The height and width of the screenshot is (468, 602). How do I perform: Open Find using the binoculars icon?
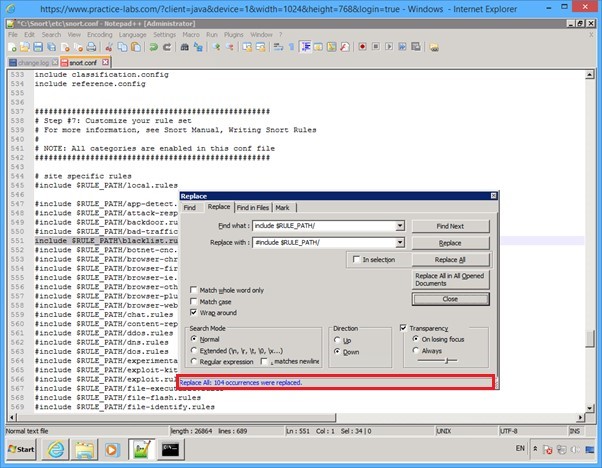(x=185, y=47)
